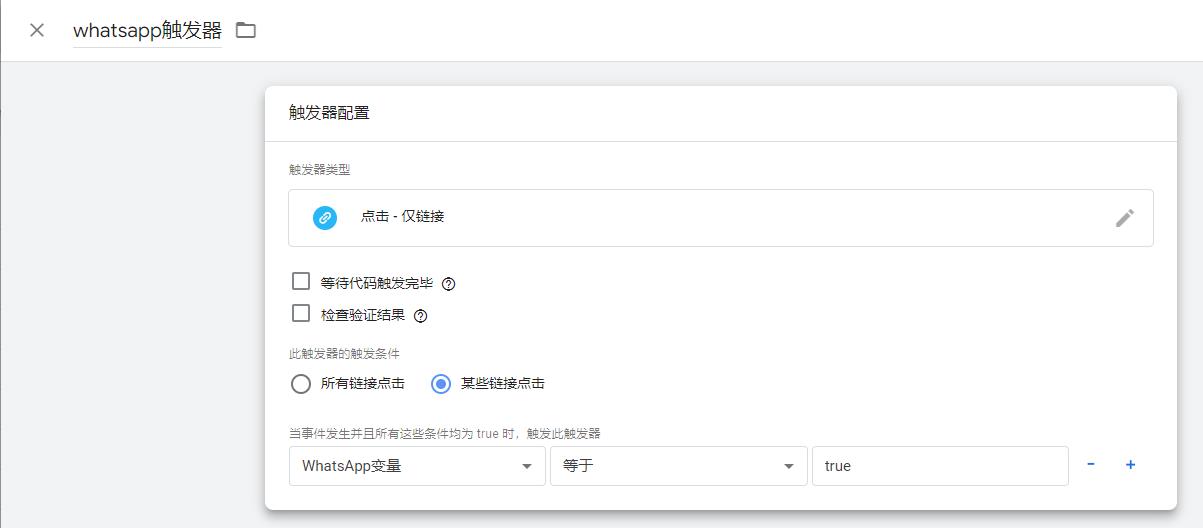This screenshot has height=528, width=1203.
Task: Edit trigger type with the pencil icon
Action: [x=1124, y=218]
